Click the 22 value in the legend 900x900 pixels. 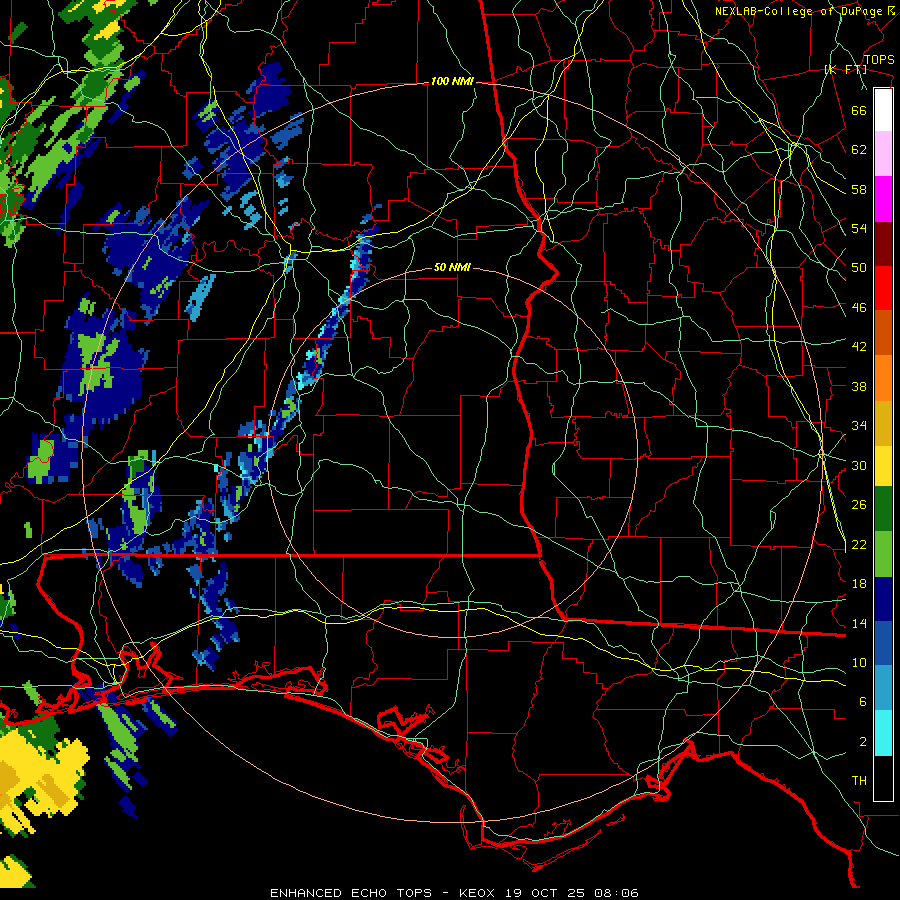[859, 544]
